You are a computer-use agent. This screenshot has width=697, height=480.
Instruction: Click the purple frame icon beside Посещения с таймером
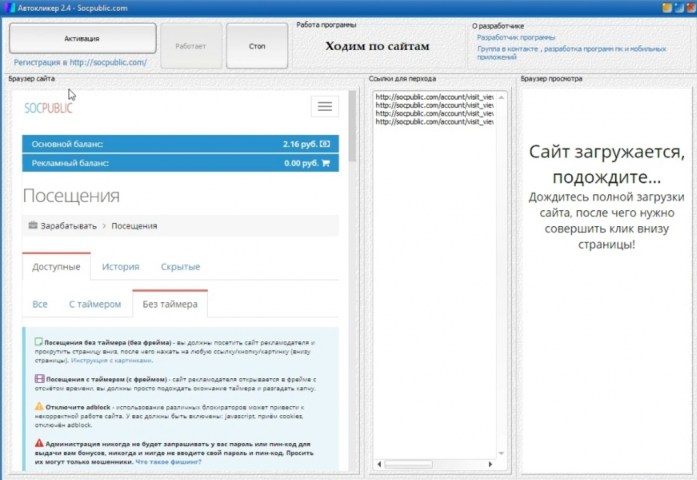tap(40, 379)
